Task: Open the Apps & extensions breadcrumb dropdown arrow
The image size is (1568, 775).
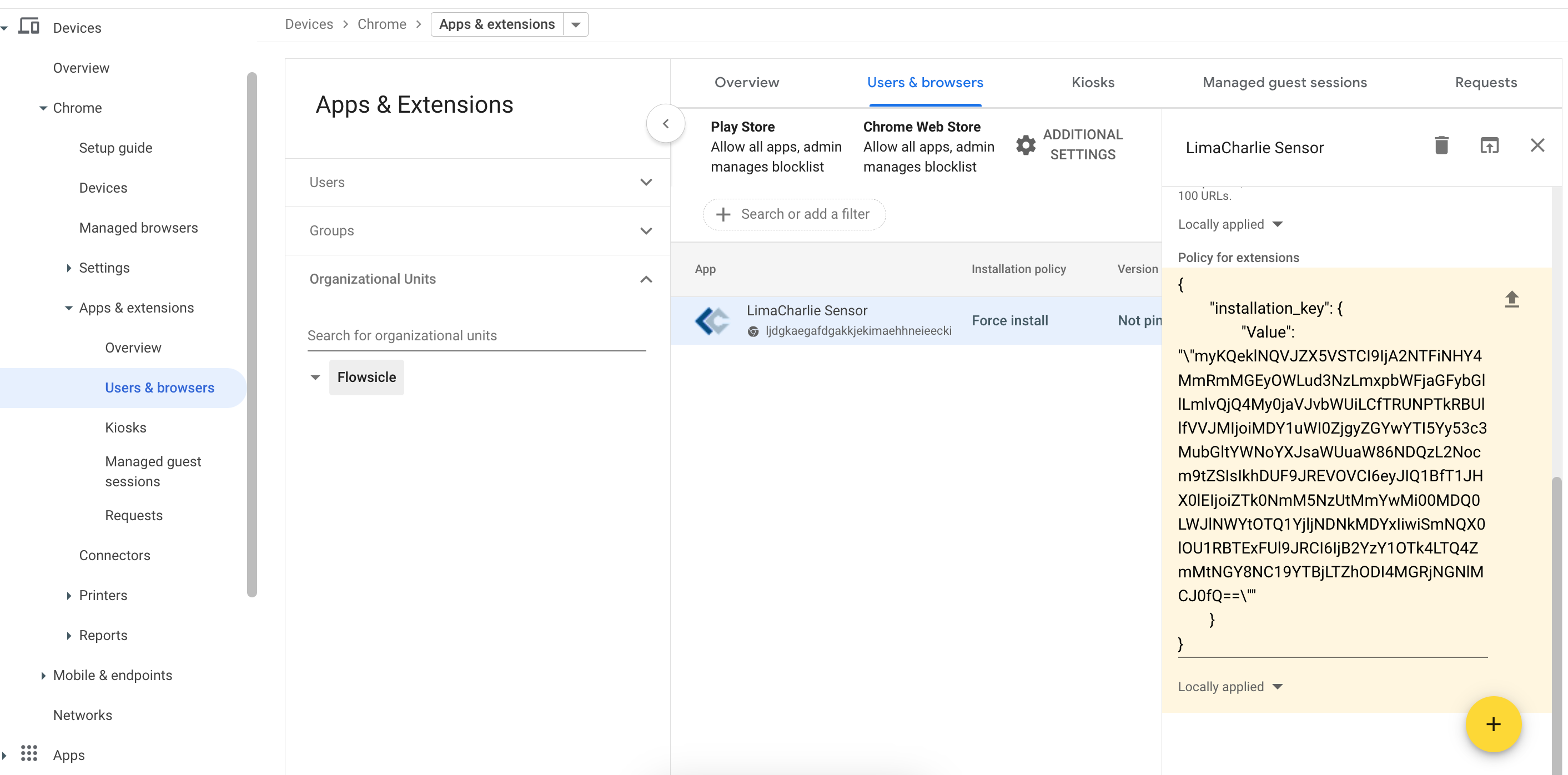Action: click(575, 24)
